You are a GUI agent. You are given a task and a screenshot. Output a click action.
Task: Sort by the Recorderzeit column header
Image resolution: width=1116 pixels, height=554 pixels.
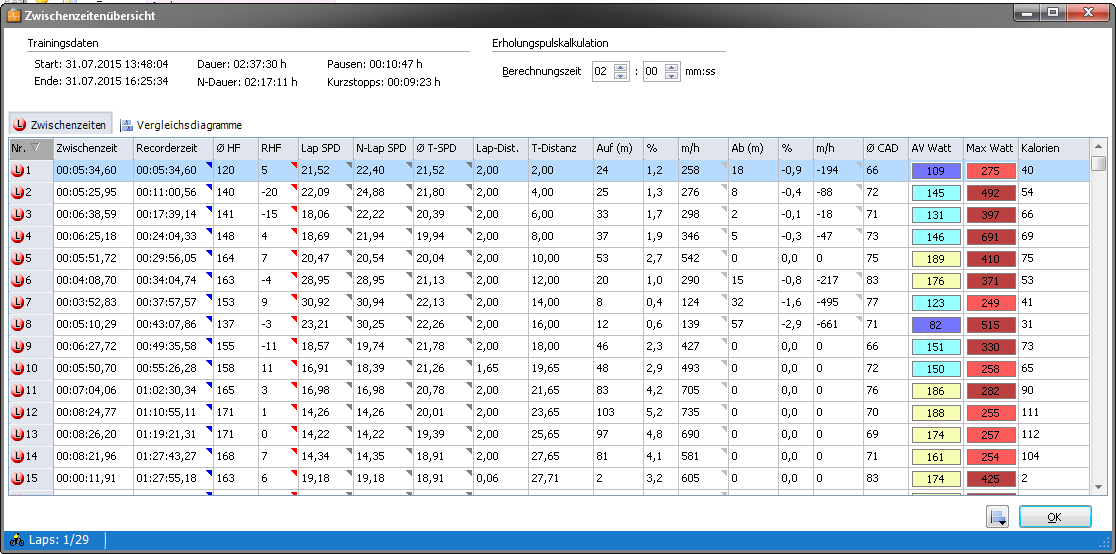tap(173, 148)
